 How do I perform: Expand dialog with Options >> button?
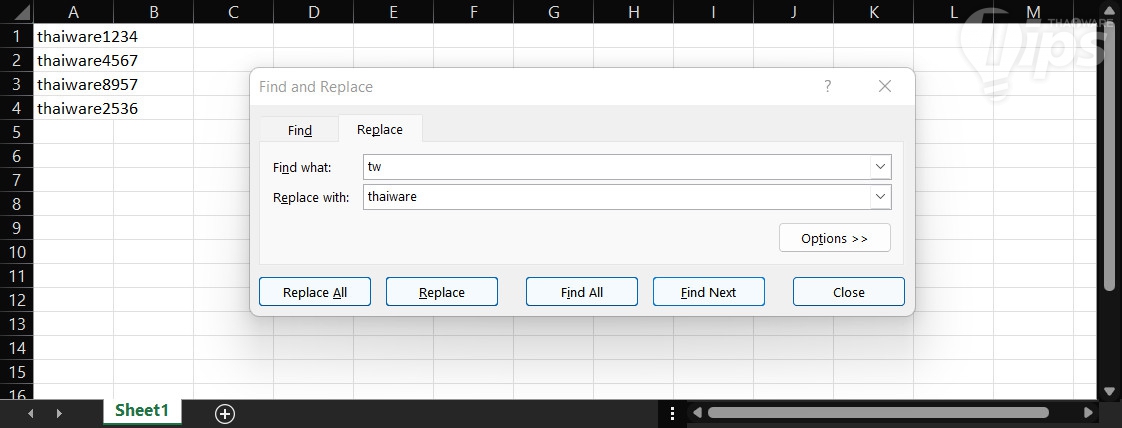tap(834, 238)
